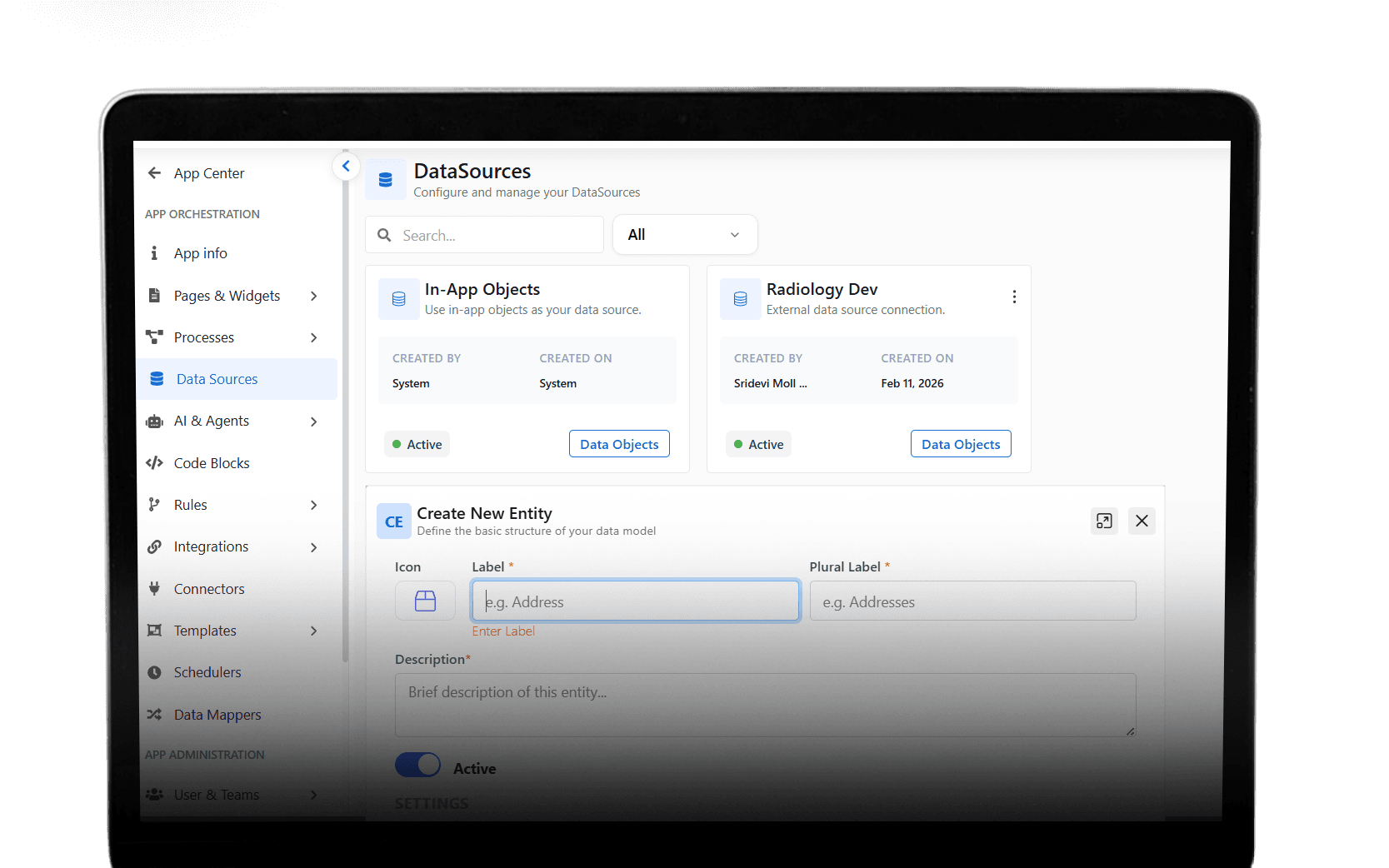Screen dimensions: 1389x868
Task: Click Data Objects for In-App Objects
Action: click(618, 443)
